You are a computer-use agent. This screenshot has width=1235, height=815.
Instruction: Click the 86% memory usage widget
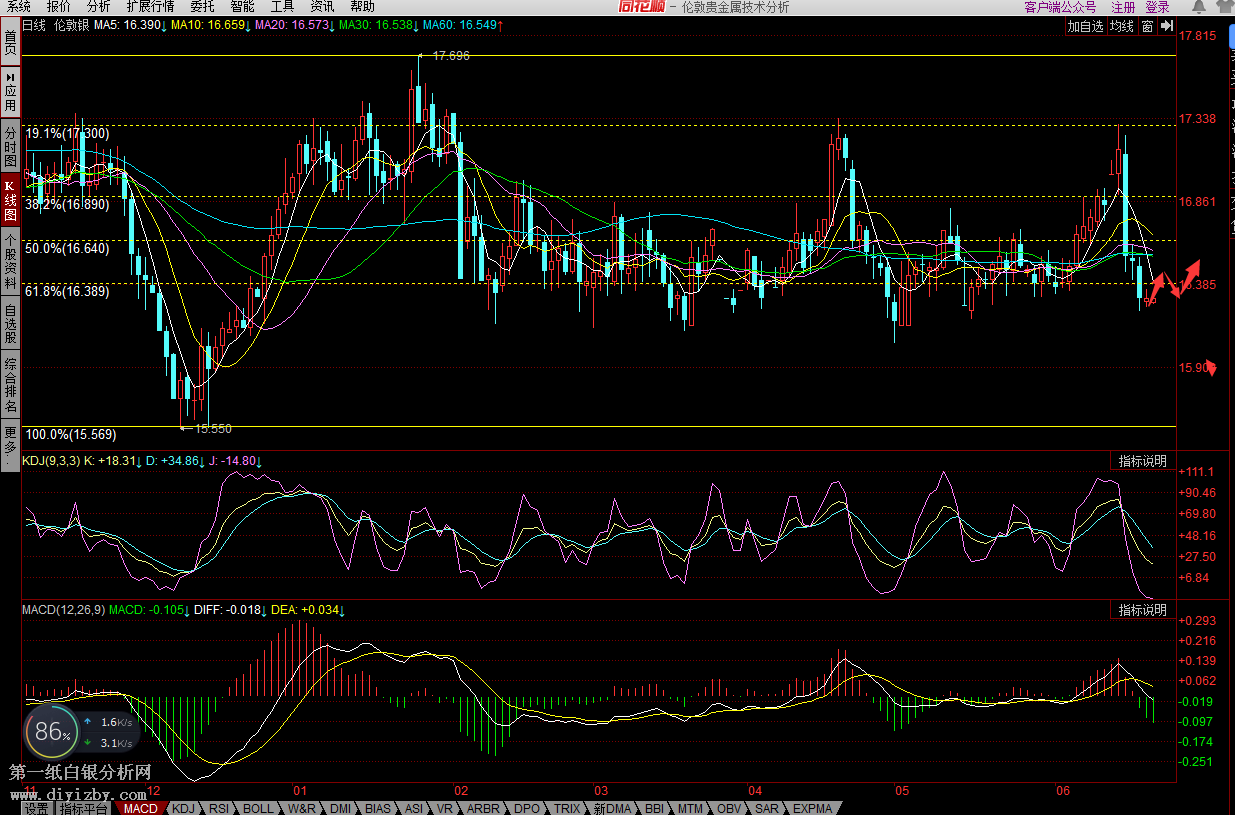[50, 731]
